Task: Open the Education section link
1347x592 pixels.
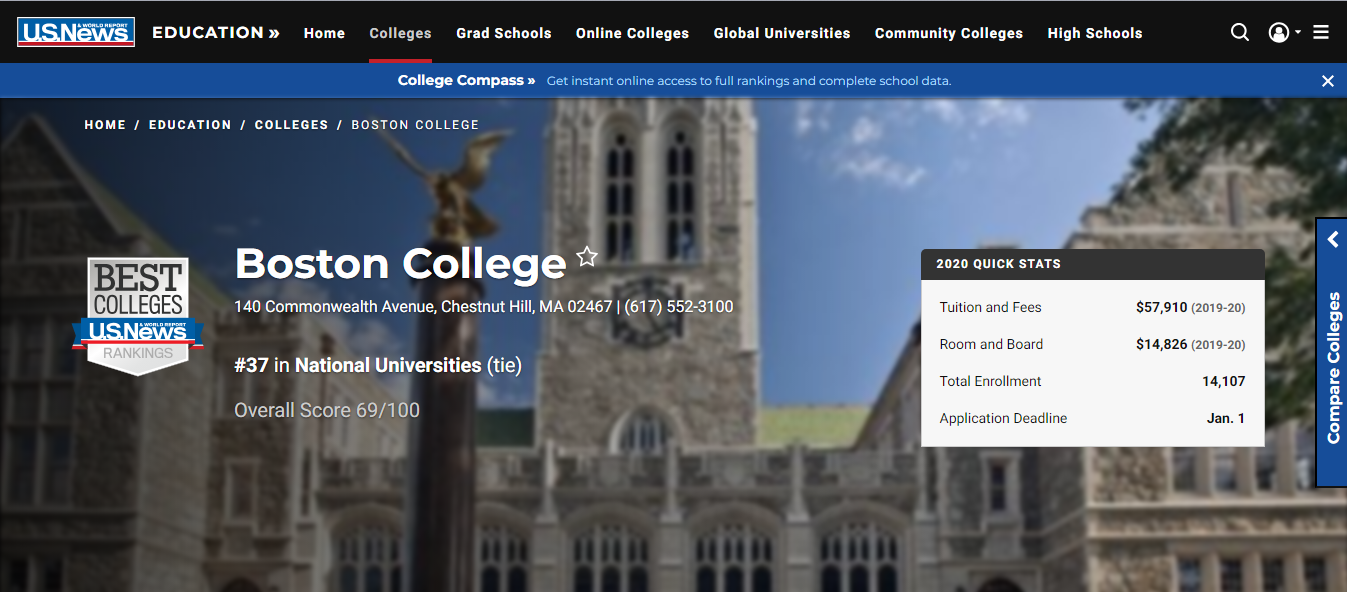Action: click(x=215, y=32)
